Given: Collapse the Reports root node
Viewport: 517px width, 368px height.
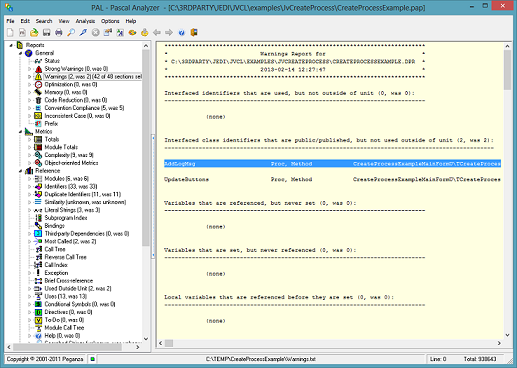Looking at the screenshot, I should (x=11, y=45).
